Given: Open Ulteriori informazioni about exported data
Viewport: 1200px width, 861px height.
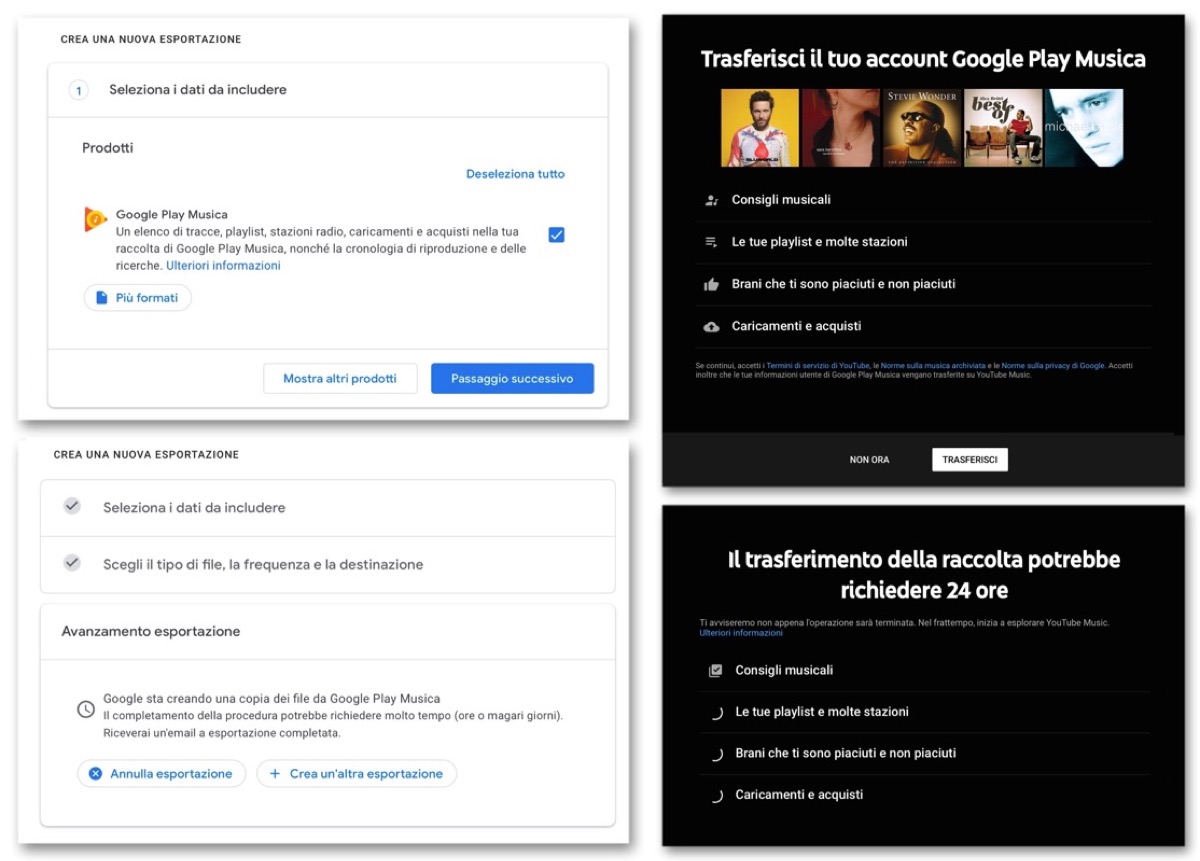Looking at the screenshot, I should pos(223,264).
